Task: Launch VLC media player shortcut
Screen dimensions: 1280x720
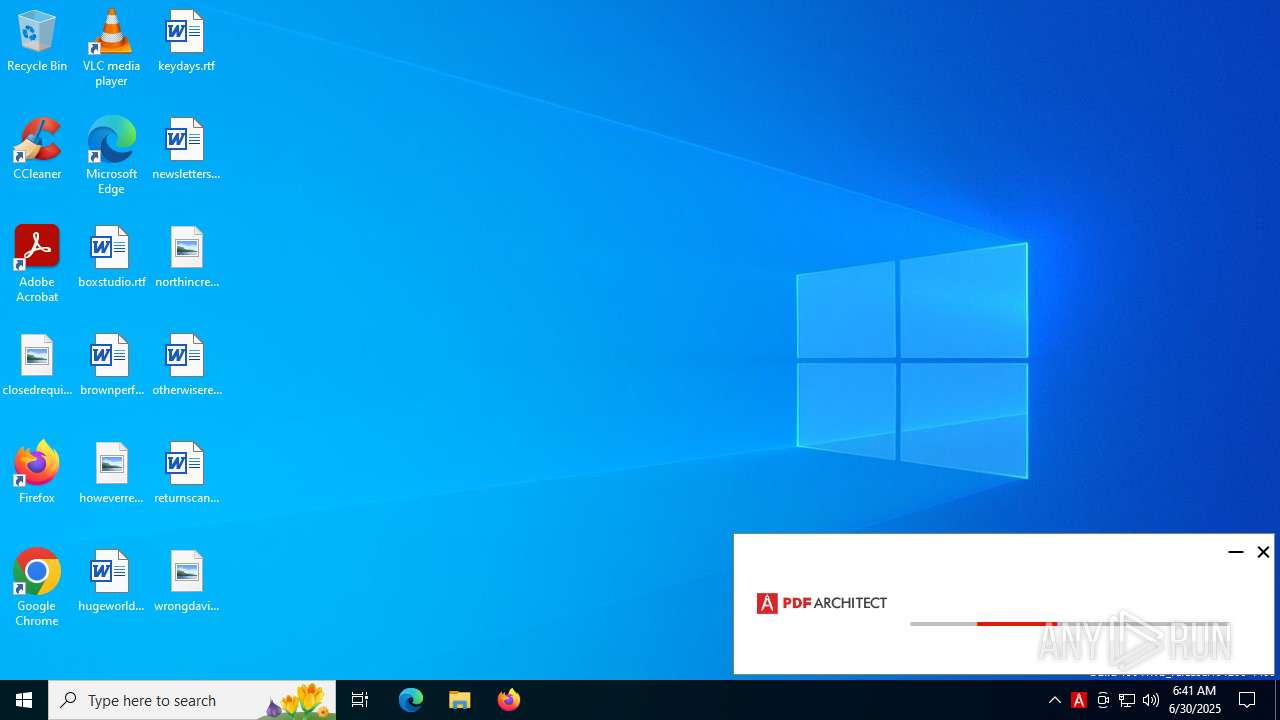Action: click(x=111, y=48)
